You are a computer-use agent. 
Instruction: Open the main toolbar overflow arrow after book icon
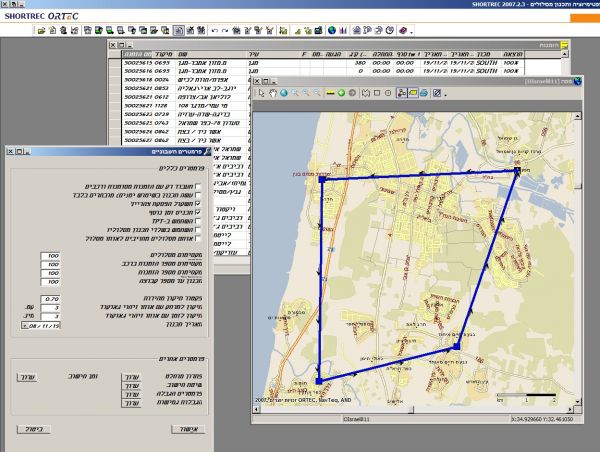pos(411,32)
